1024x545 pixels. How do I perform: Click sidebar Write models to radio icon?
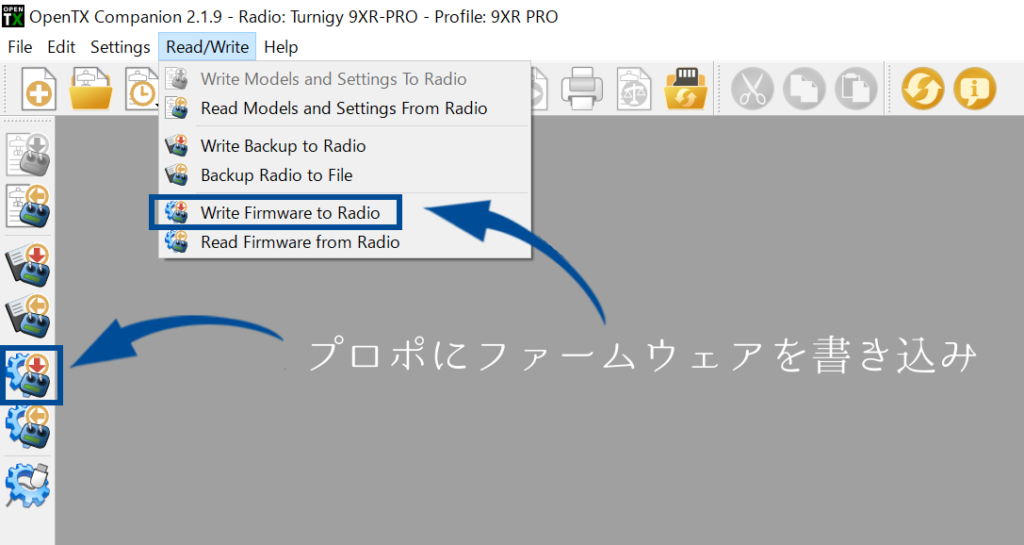[x=28, y=155]
